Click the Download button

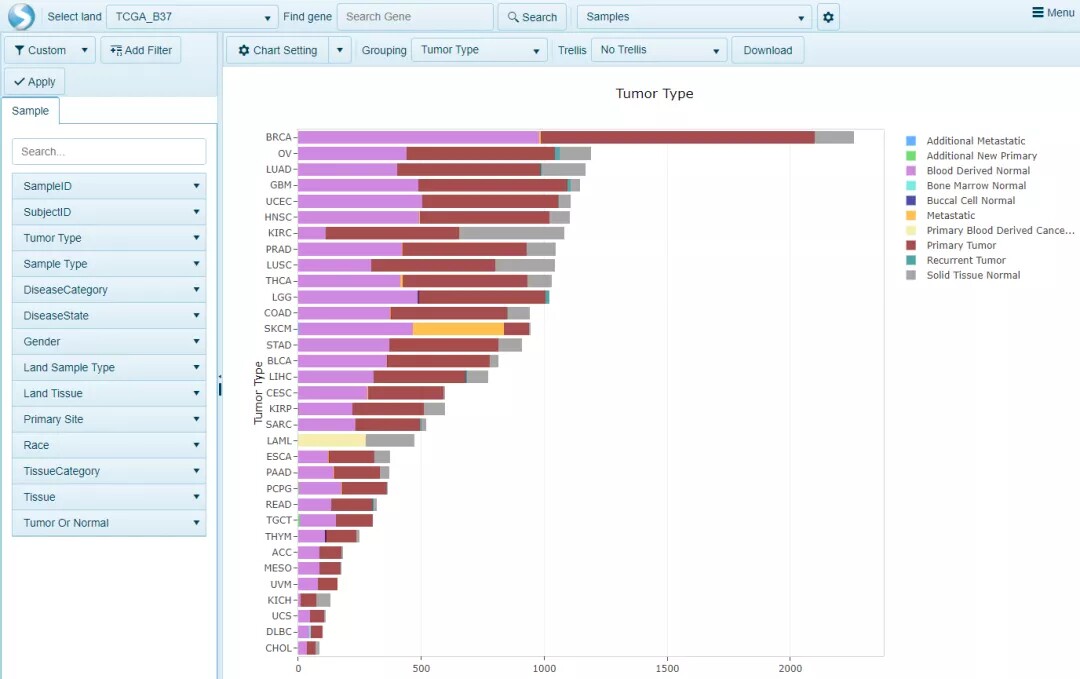pyautogui.click(x=767, y=50)
